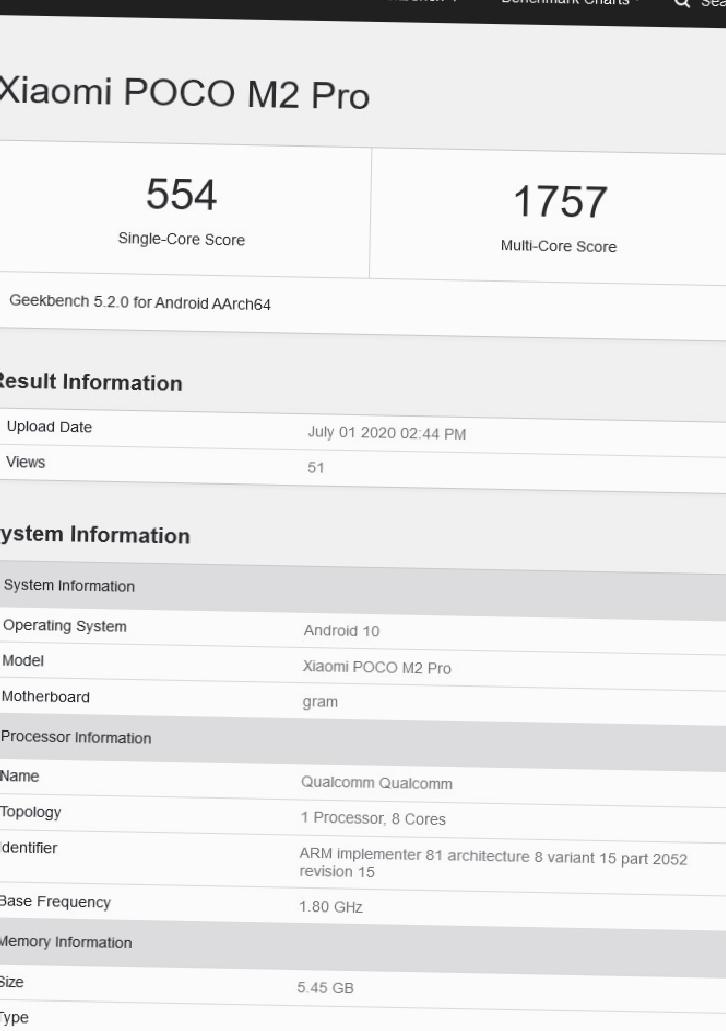Click the Single-Core Score label
Screen dimensions: 726x1031
click(x=182, y=239)
